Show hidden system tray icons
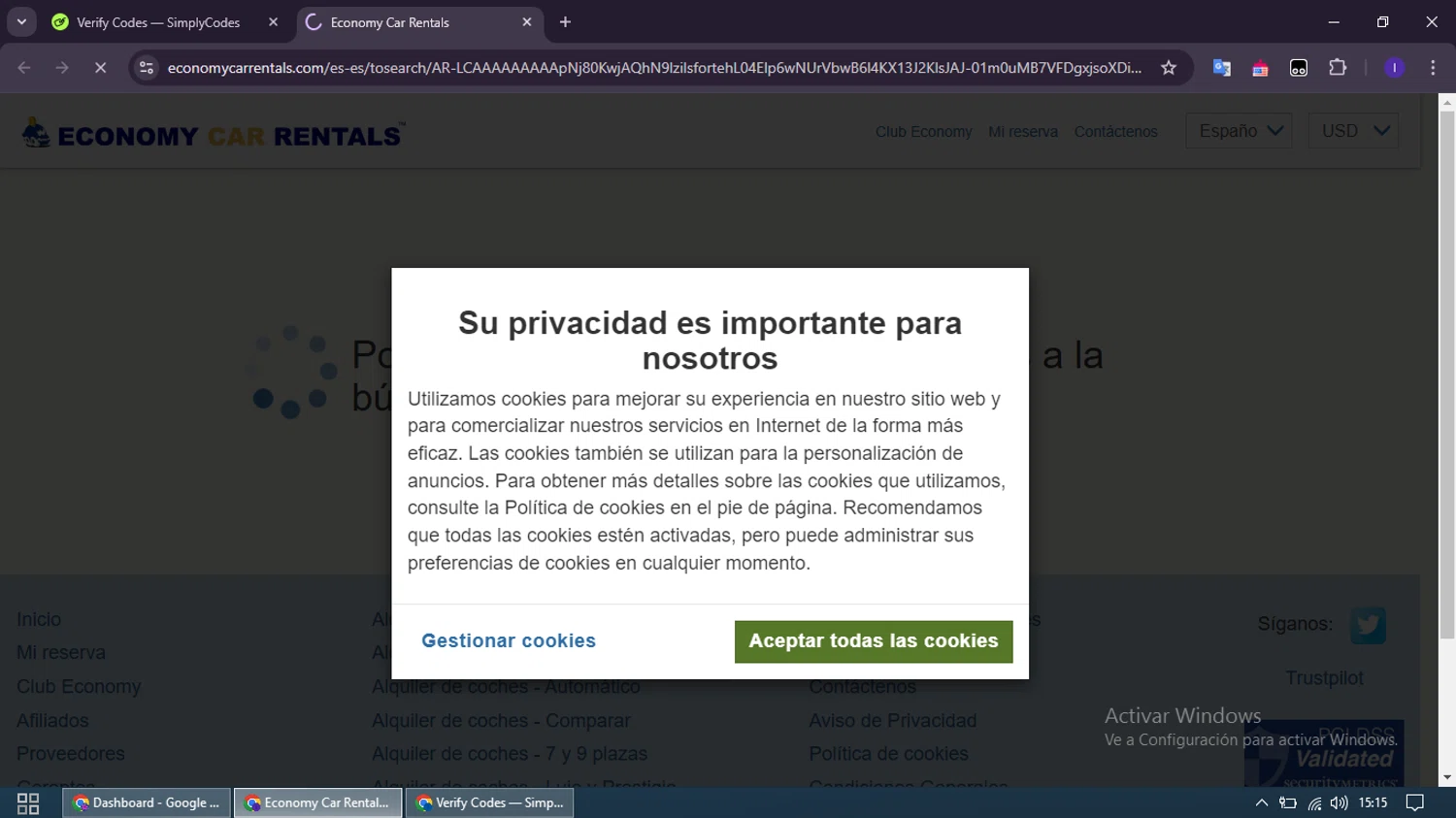The height and width of the screenshot is (818, 1456). (1262, 803)
